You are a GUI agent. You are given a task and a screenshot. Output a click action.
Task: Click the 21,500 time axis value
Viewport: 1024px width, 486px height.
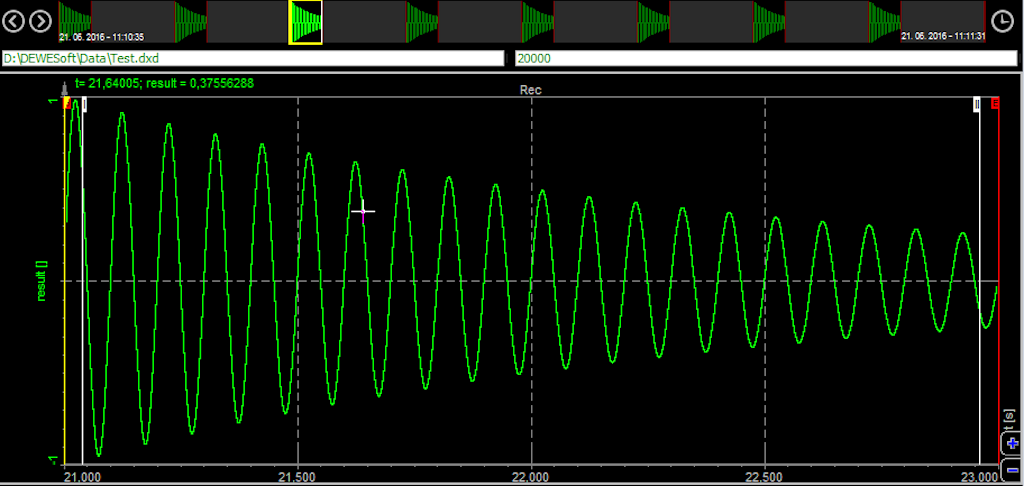click(x=298, y=476)
